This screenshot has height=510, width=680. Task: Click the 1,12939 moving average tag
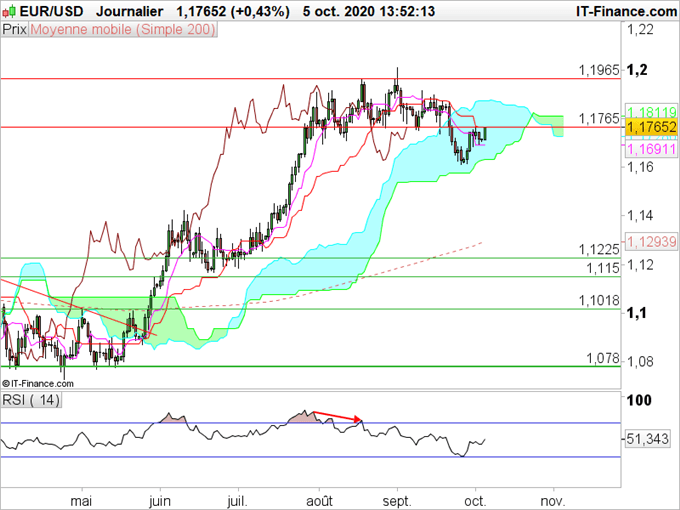(x=651, y=241)
